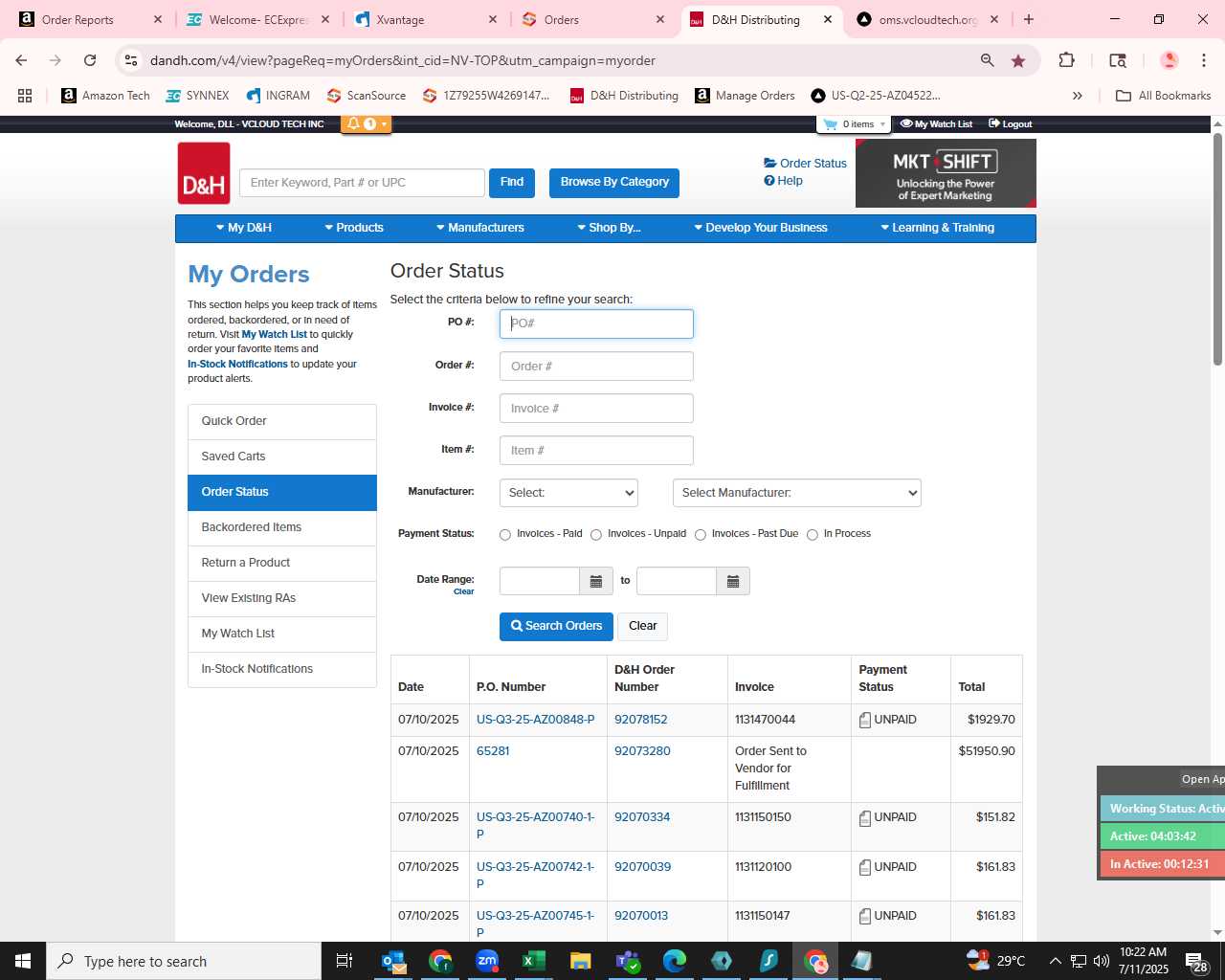The height and width of the screenshot is (980, 1225).
Task: Expand the Products menu
Action: coord(354,228)
